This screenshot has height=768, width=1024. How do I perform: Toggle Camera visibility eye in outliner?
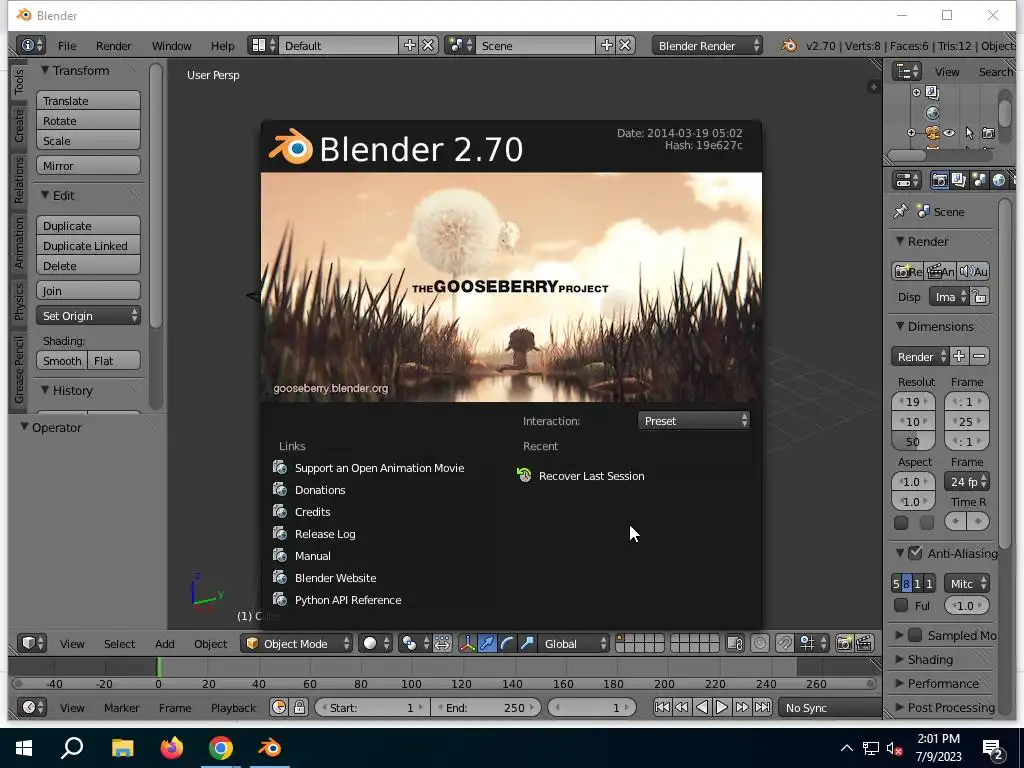coord(950,133)
